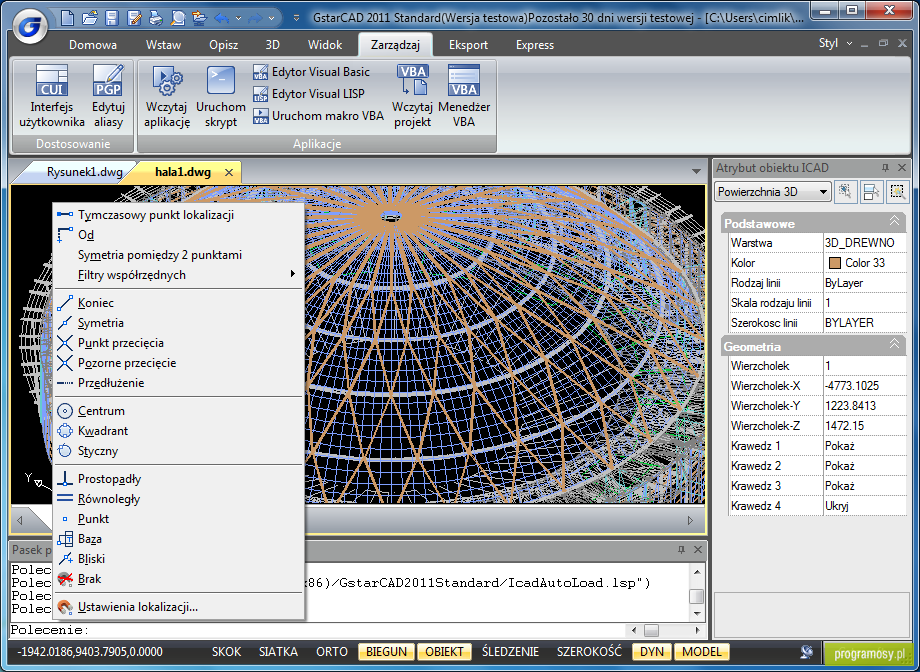Screen dimensions: 920x672
Task: Toggle SKOK snap mode in status bar
Action: click(x=226, y=652)
